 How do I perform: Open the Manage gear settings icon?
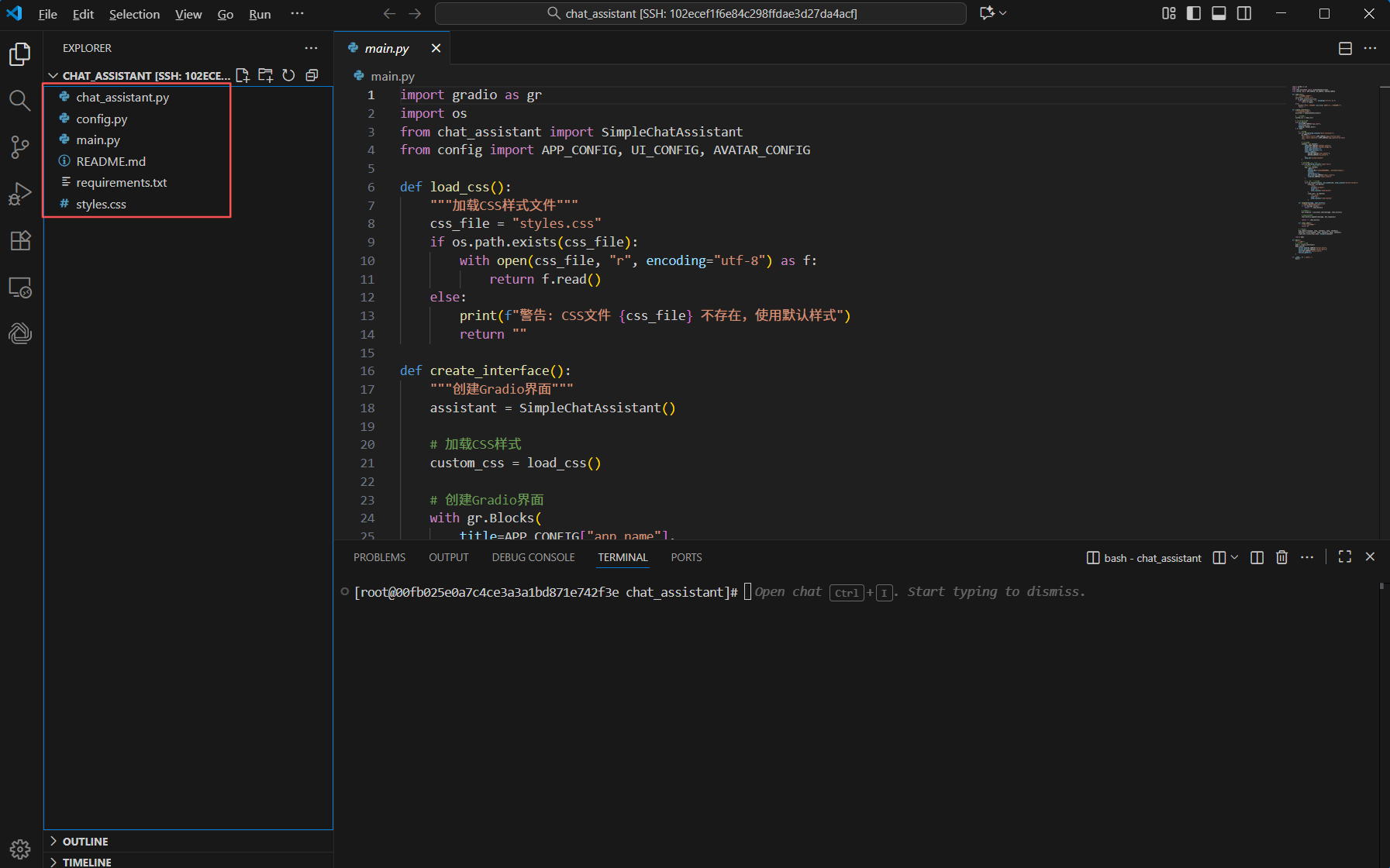(19, 849)
